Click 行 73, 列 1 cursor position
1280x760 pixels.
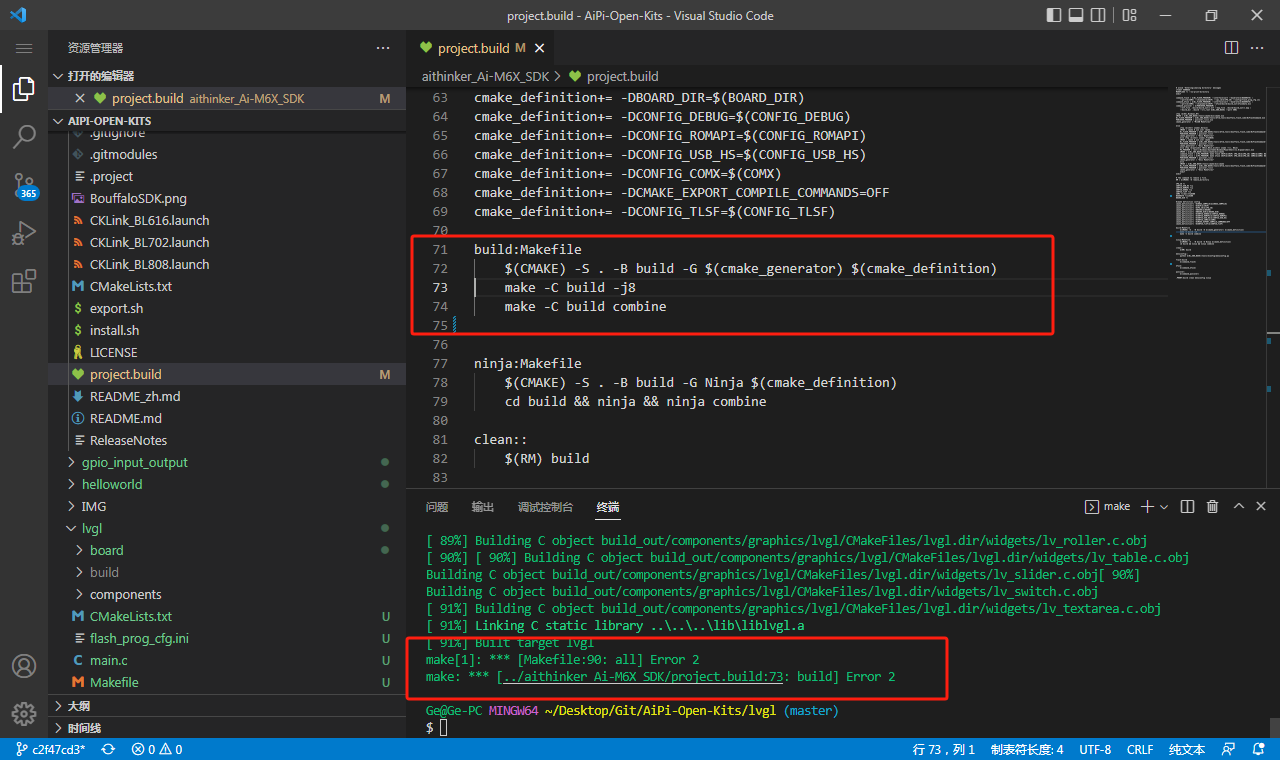tap(944, 749)
